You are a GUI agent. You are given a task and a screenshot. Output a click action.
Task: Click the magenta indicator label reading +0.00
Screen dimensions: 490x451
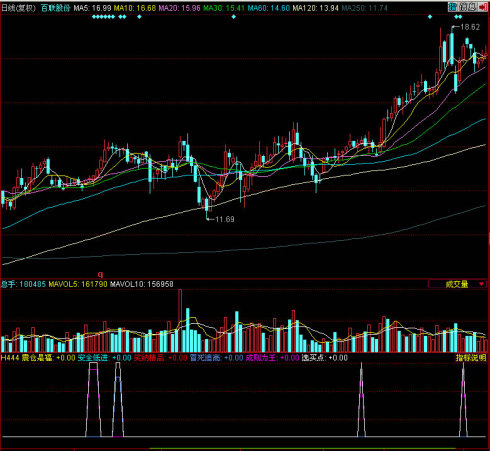pos(272,358)
